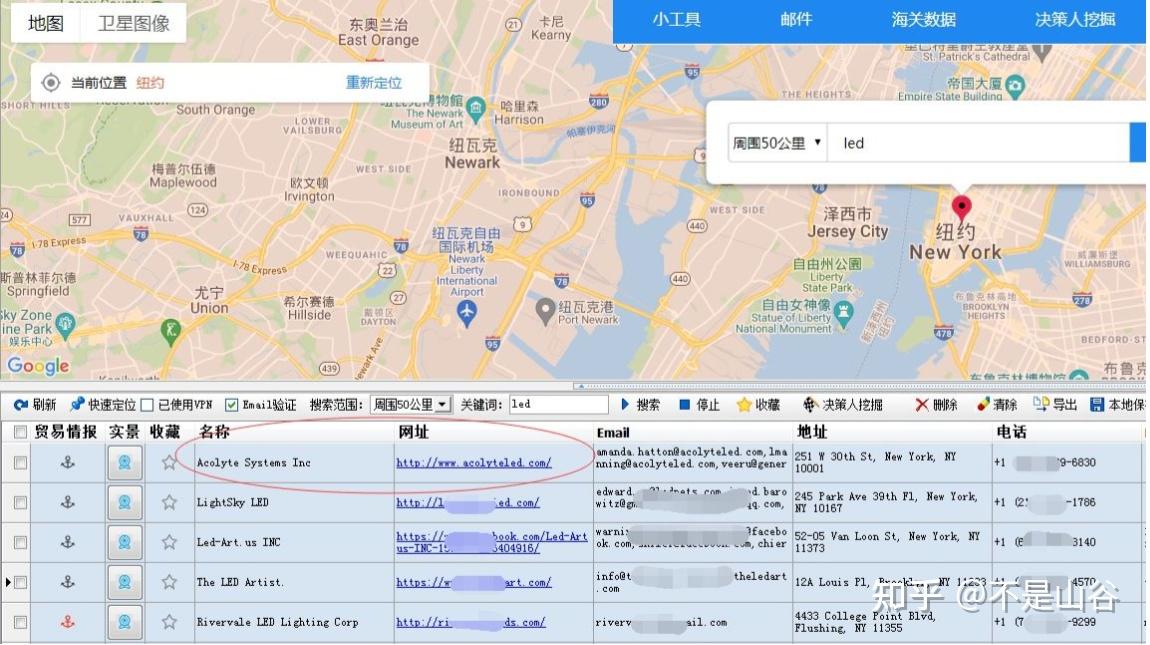The image size is (1150, 645).
Task: Open Led-Art.us INC facebook link
Action: point(492,542)
